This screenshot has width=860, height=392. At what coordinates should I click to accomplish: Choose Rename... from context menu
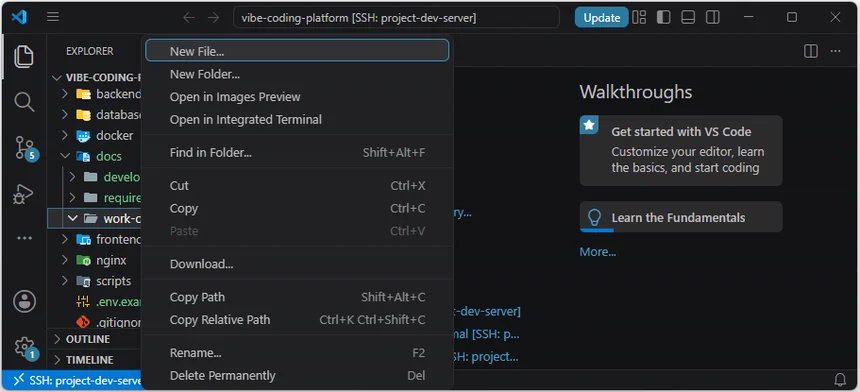click(297, 353)
